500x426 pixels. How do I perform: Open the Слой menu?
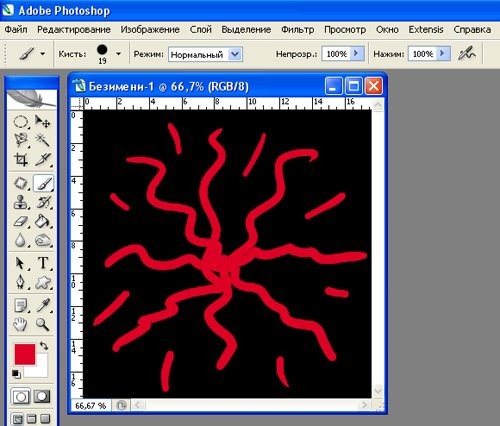click(201, 30)
